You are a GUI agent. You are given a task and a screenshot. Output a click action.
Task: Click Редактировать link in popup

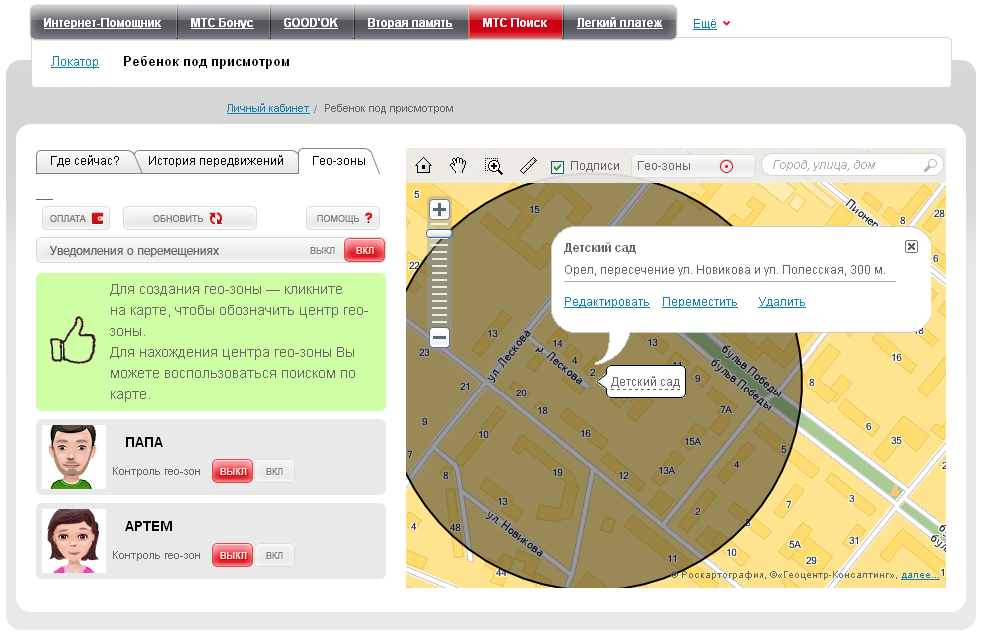coord(607,301)
